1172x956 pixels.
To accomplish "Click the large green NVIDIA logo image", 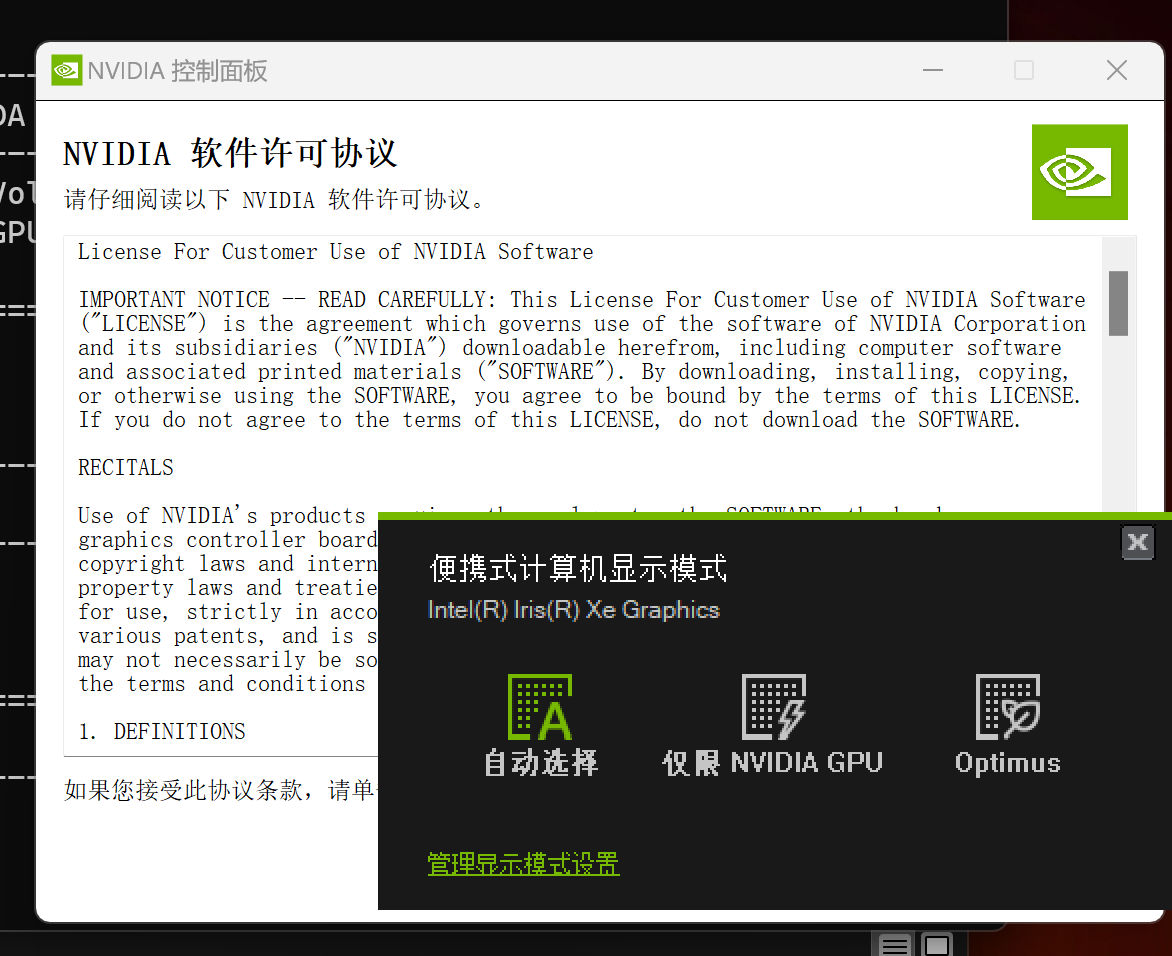I will pos(1079,172).
